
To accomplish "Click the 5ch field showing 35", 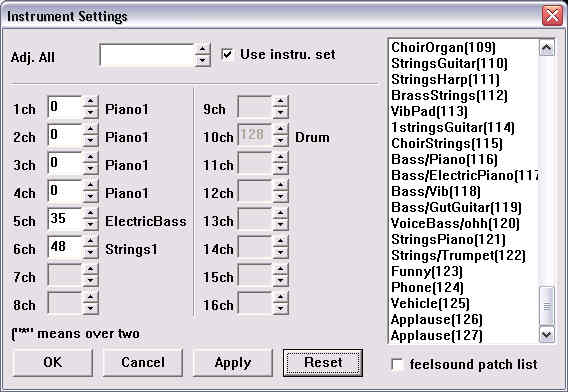I will 65,218.
